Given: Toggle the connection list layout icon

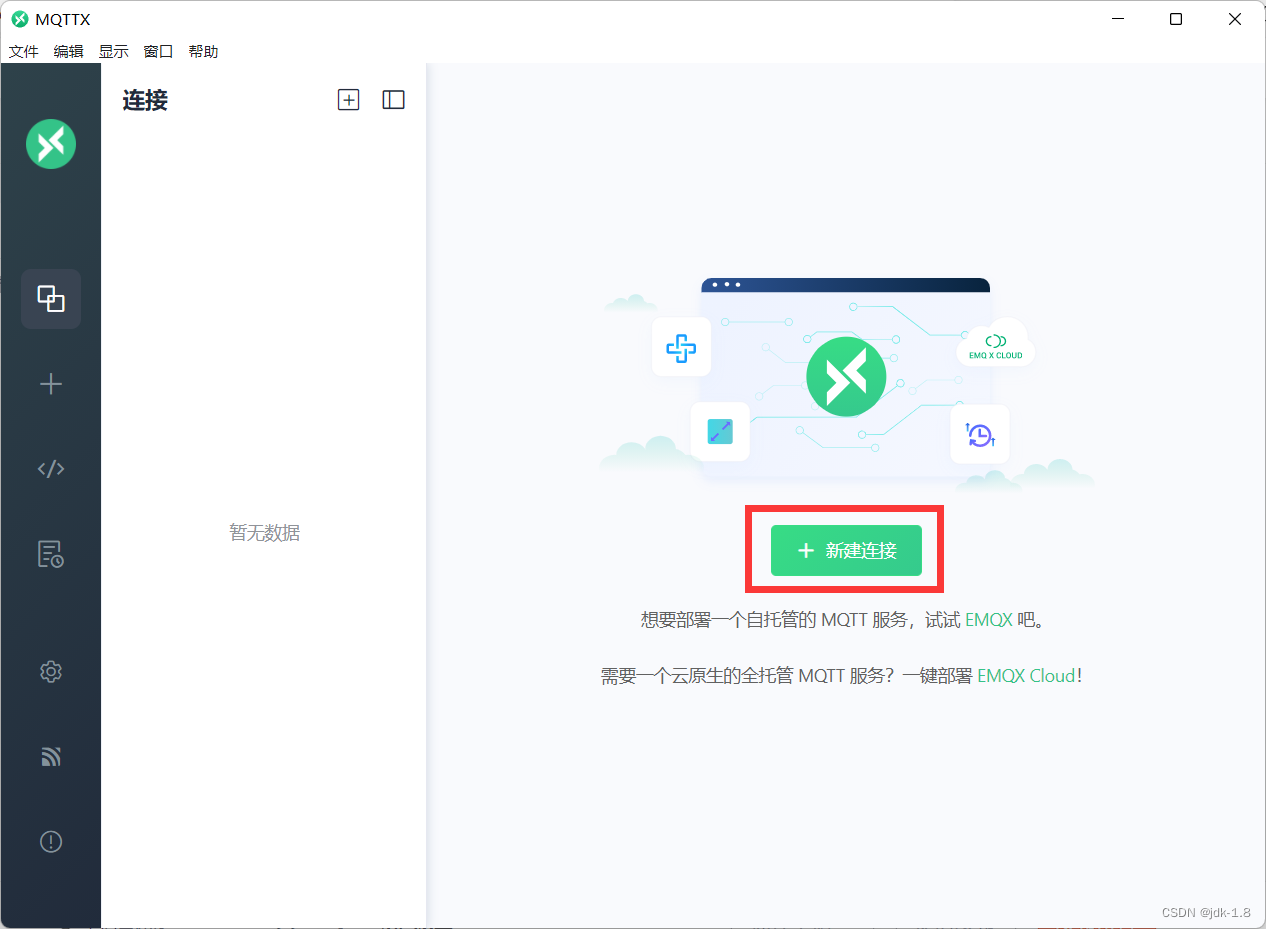Looking at the screenshot, I should tap(394, 100).
